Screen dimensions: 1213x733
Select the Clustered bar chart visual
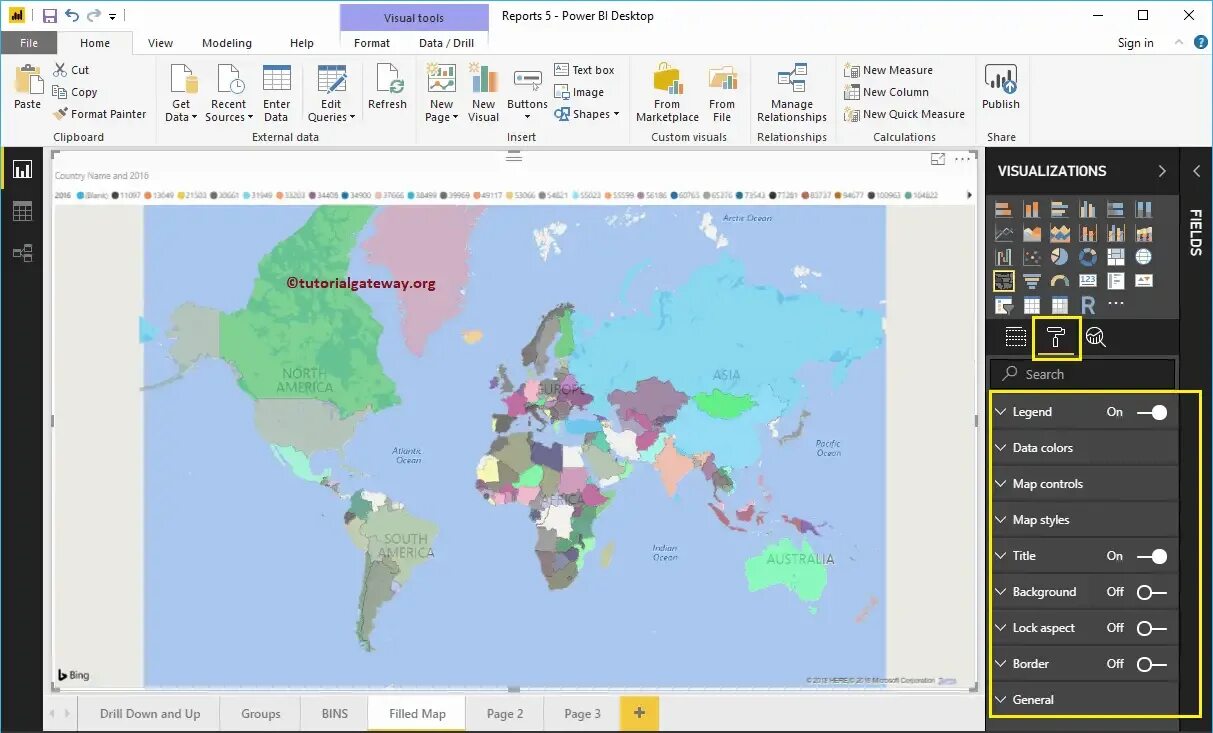pyautogui.click(x=1060, y=209)
